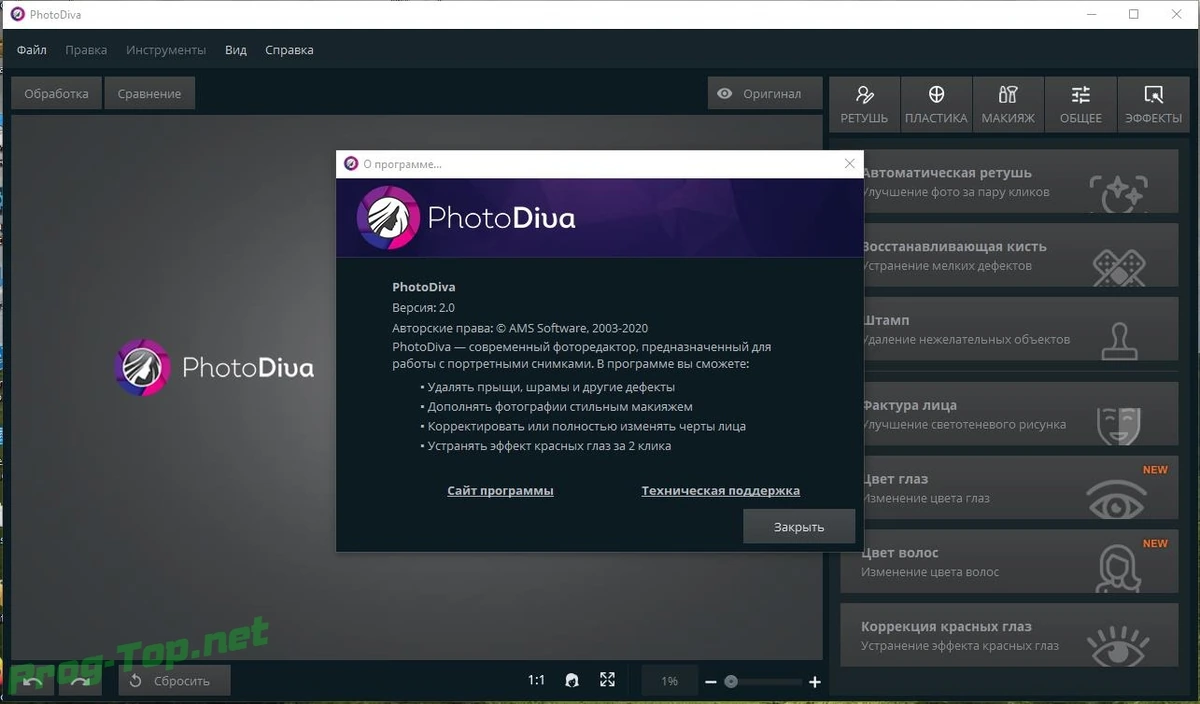1200x704 pixels.
Task: Click the redo arrow icon
Action: coord(80,681)
